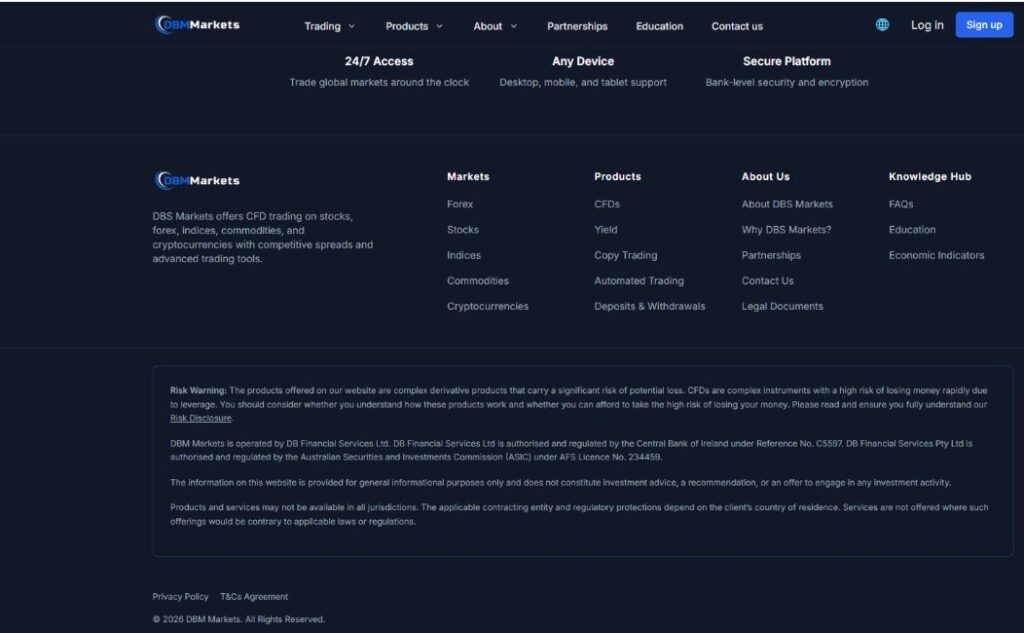Go to Education in the top navigation
Viewport: 1024px width, 633px height.
(x=659, y=26)
